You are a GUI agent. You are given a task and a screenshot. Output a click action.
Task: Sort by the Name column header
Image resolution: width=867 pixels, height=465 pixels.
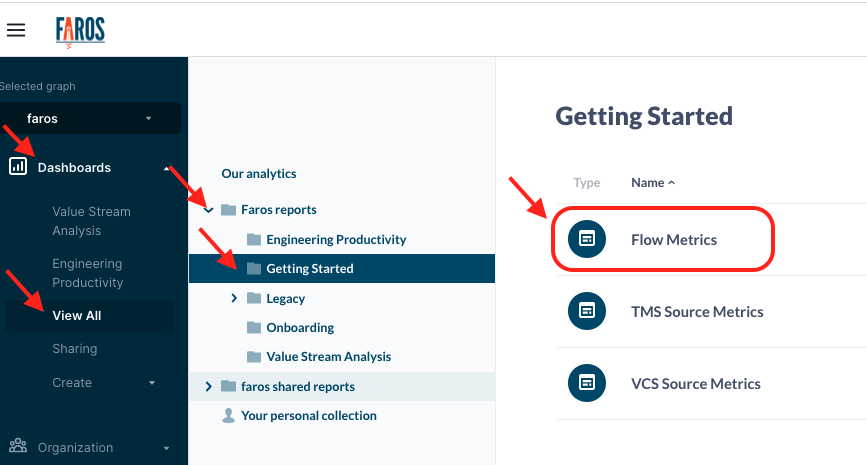click(653, 182)
